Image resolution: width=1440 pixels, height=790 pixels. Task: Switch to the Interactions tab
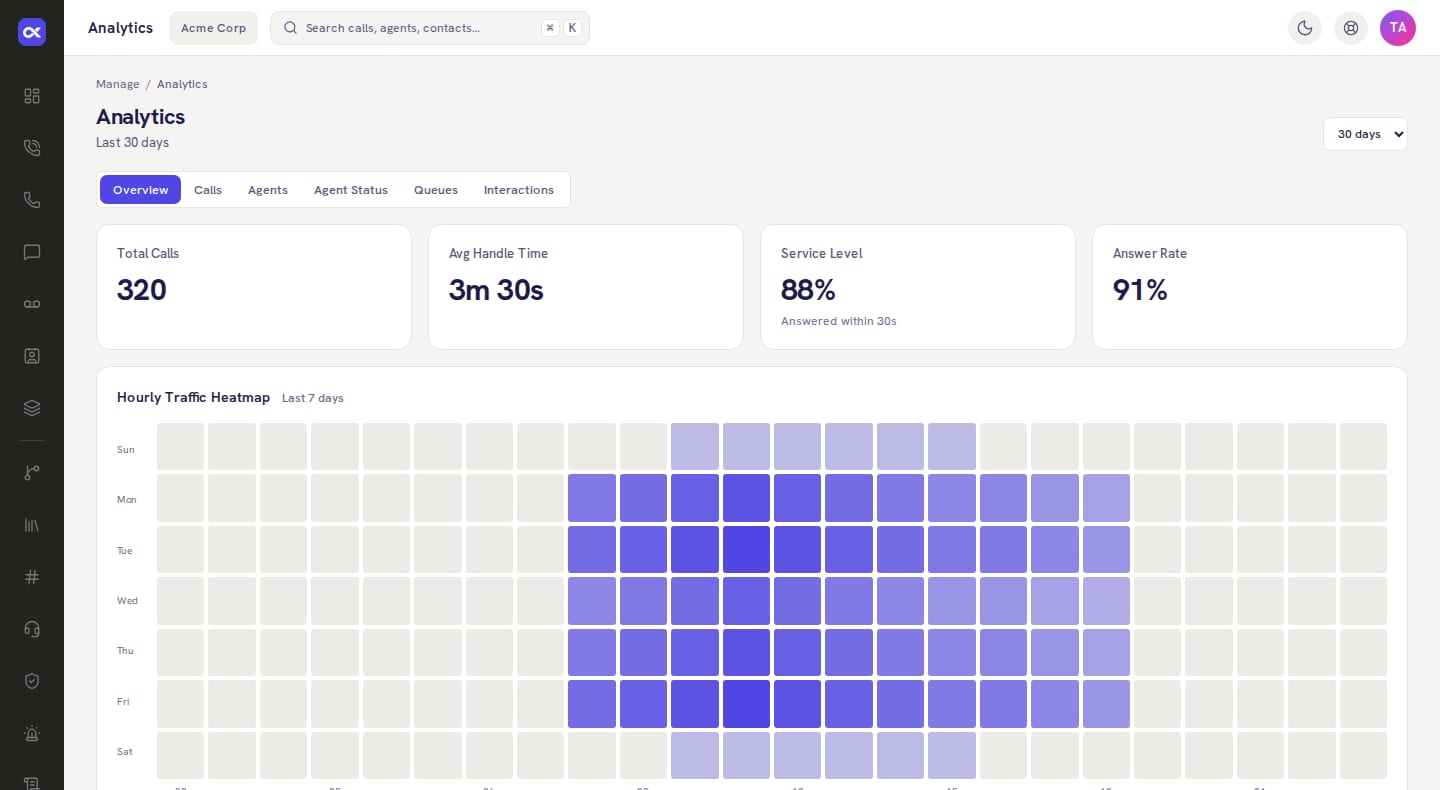(x=519, y=190)
